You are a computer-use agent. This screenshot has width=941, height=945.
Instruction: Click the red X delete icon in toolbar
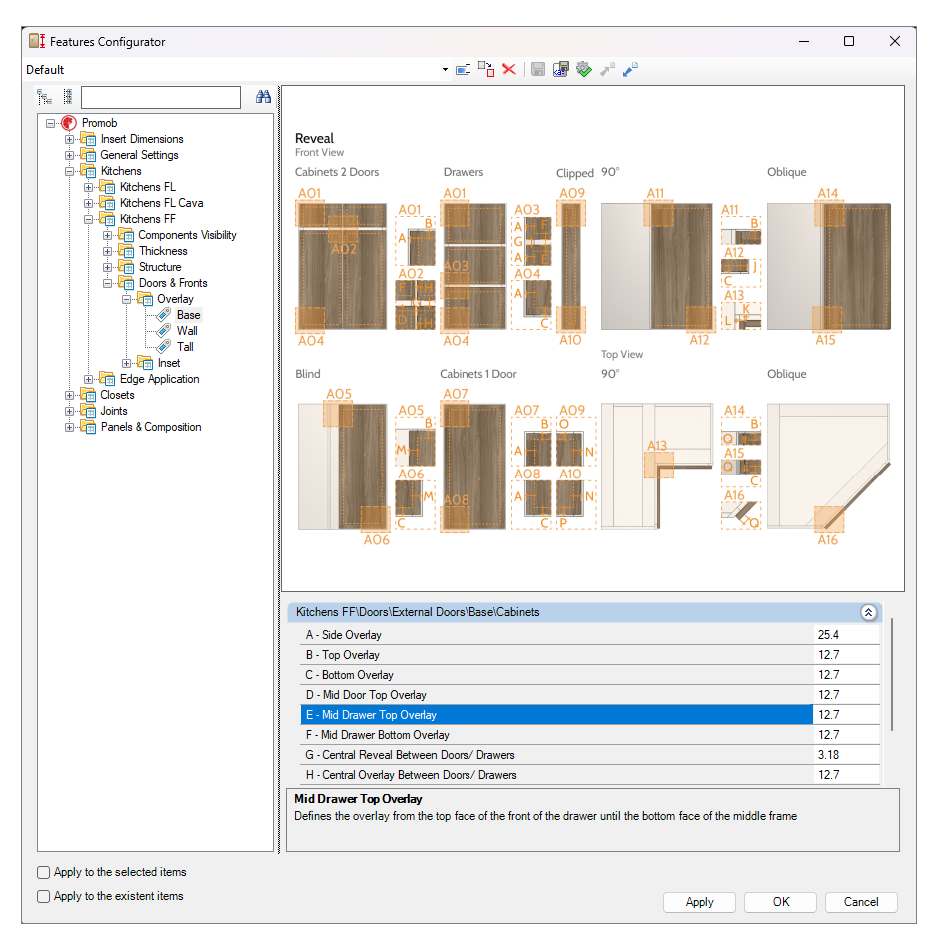509,69
